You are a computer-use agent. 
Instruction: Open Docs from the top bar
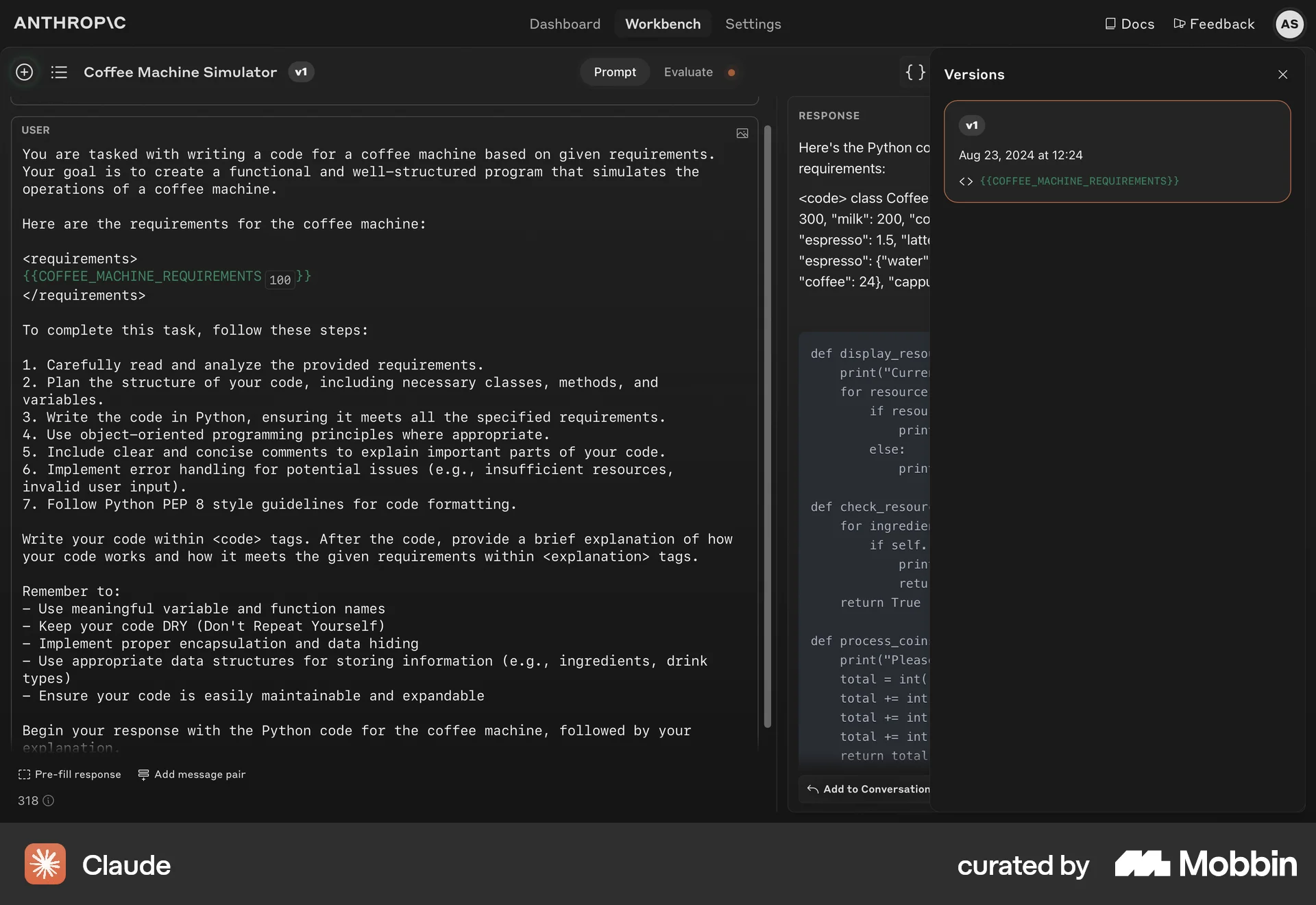tap(1129, 23)
